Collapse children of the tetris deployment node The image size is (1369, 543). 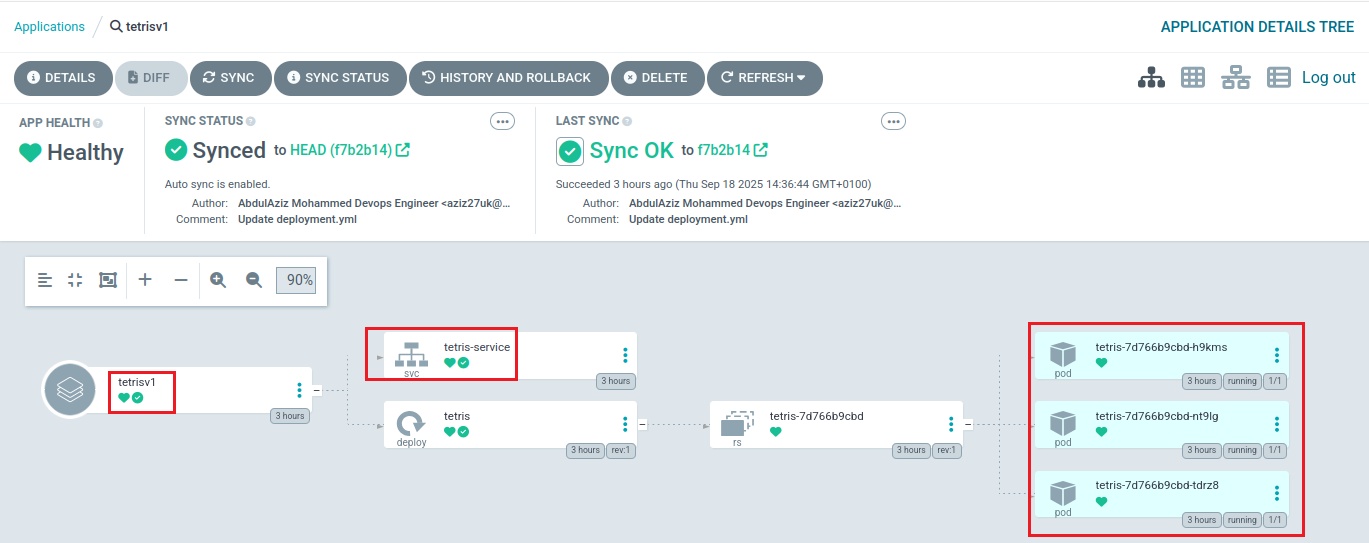pos(642,424)
